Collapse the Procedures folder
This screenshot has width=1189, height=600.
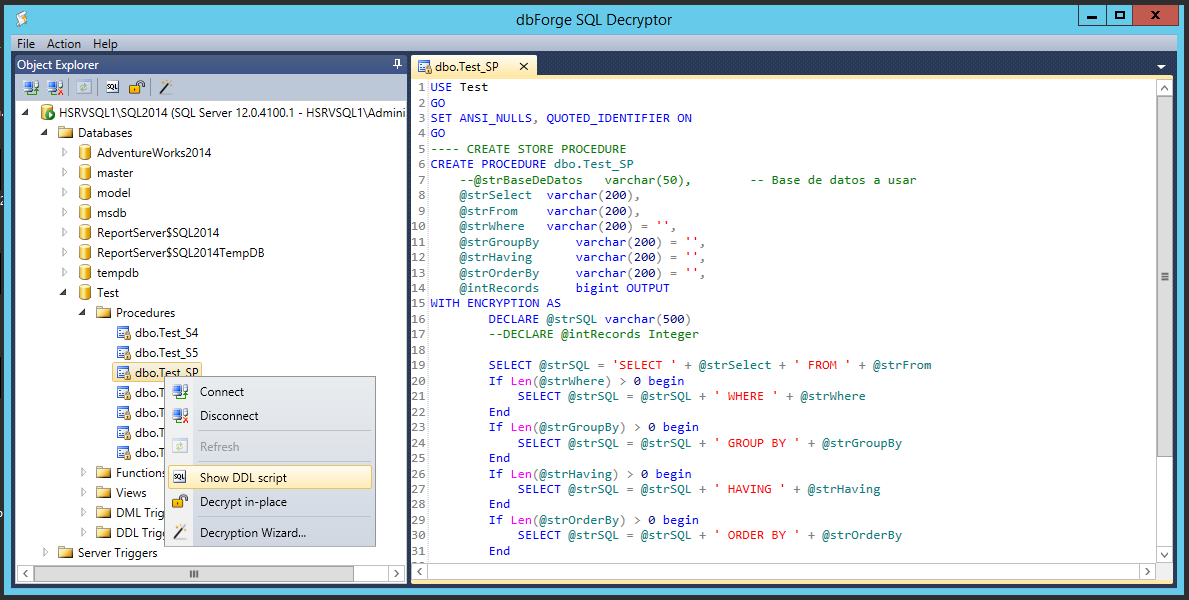click(x=84, y=313)
